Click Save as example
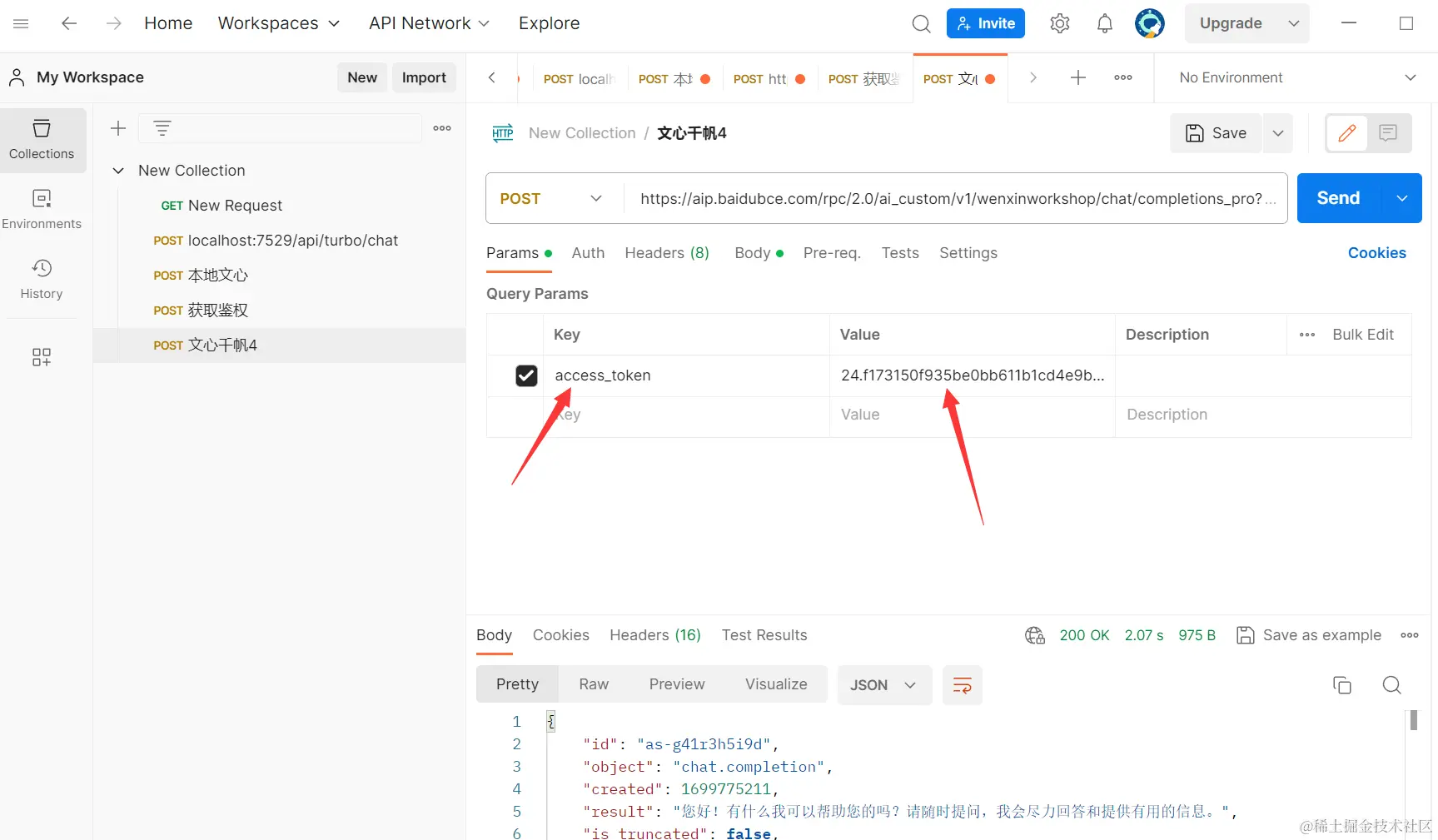Image resolution: width=1438 pixels, height=840 pixels. click(x=1309, y=635)
